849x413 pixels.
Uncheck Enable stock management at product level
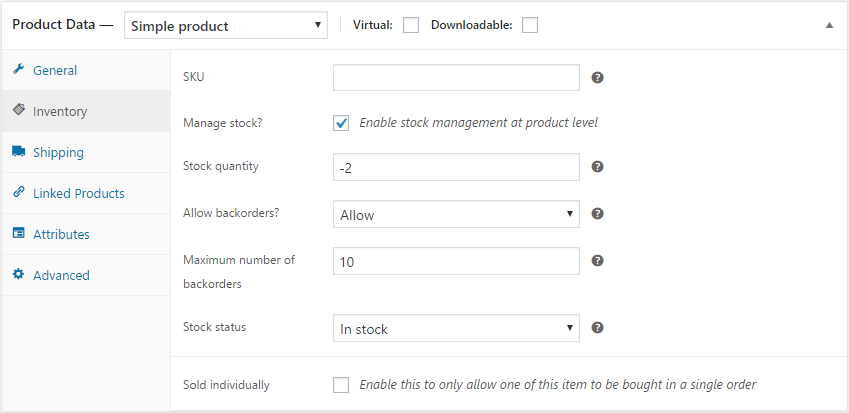point(341,123)
